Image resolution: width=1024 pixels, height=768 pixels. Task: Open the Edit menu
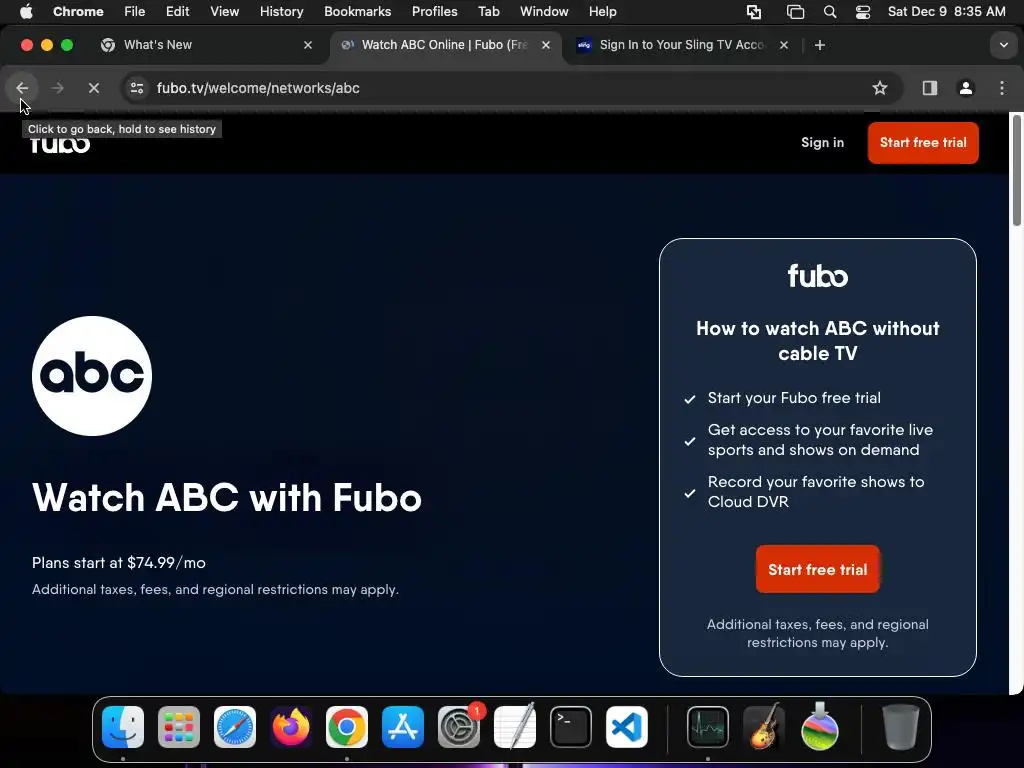177,11
